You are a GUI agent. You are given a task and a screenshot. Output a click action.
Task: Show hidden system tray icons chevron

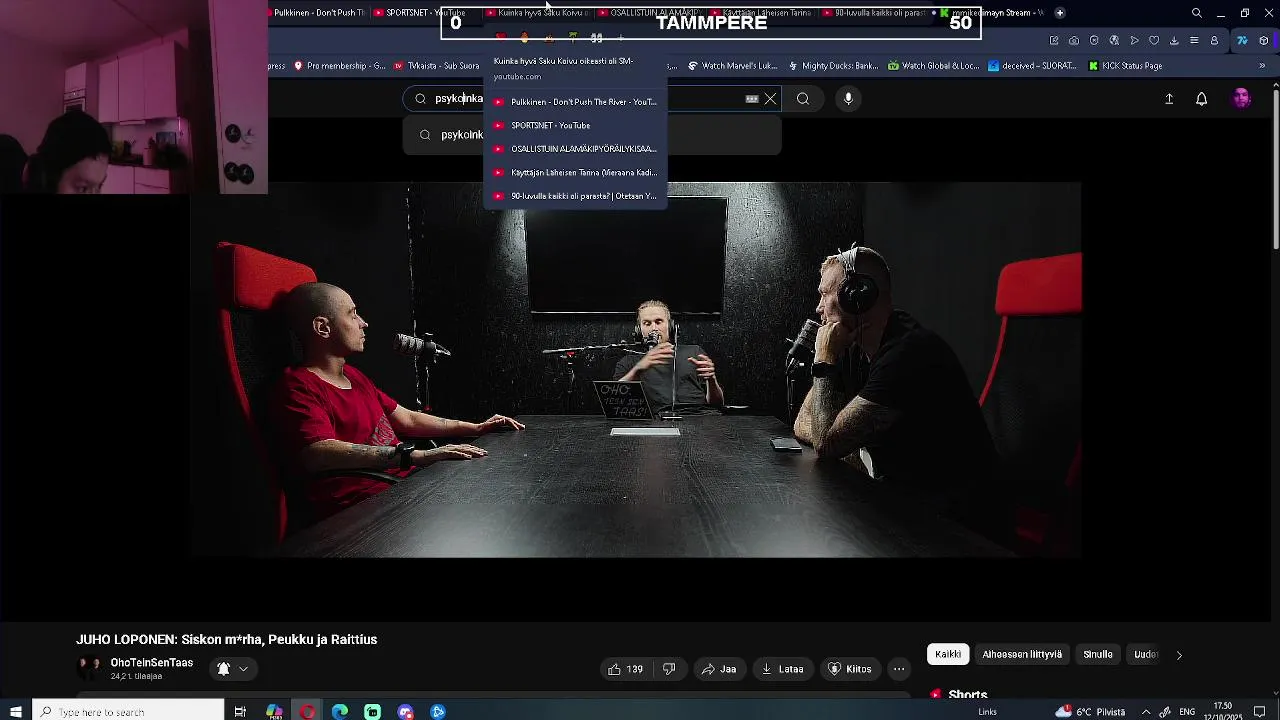[x=1146, y=712]
